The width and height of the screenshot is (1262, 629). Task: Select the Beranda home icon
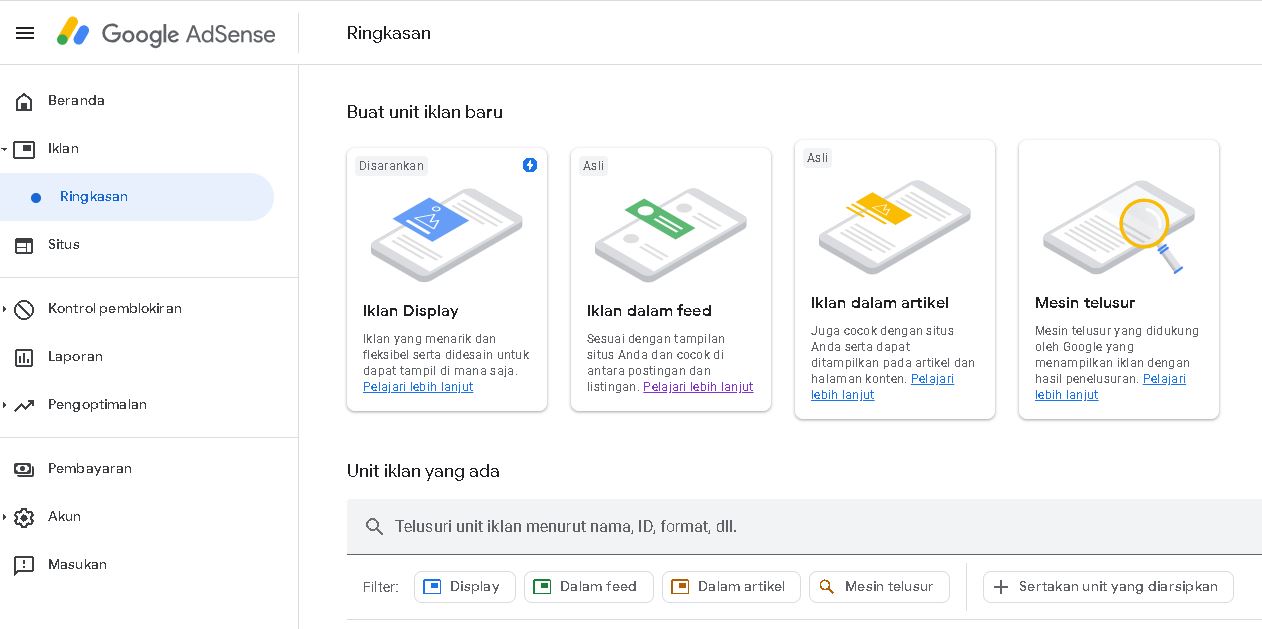coord(25,100)
